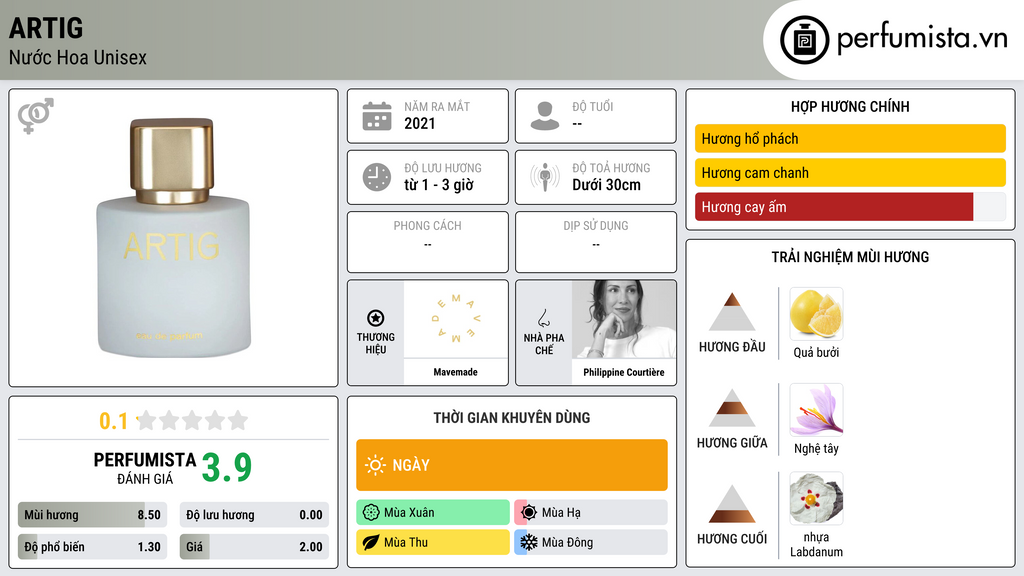
Task: Click the Độ lưu hương 0.00 score bar
Action: (254, 515)
